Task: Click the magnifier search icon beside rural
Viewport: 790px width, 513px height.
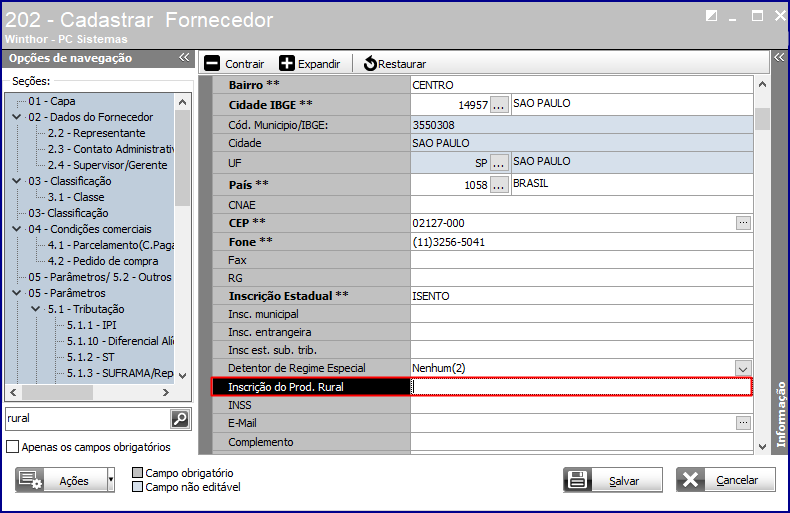Action: click(x=180, y=418)
